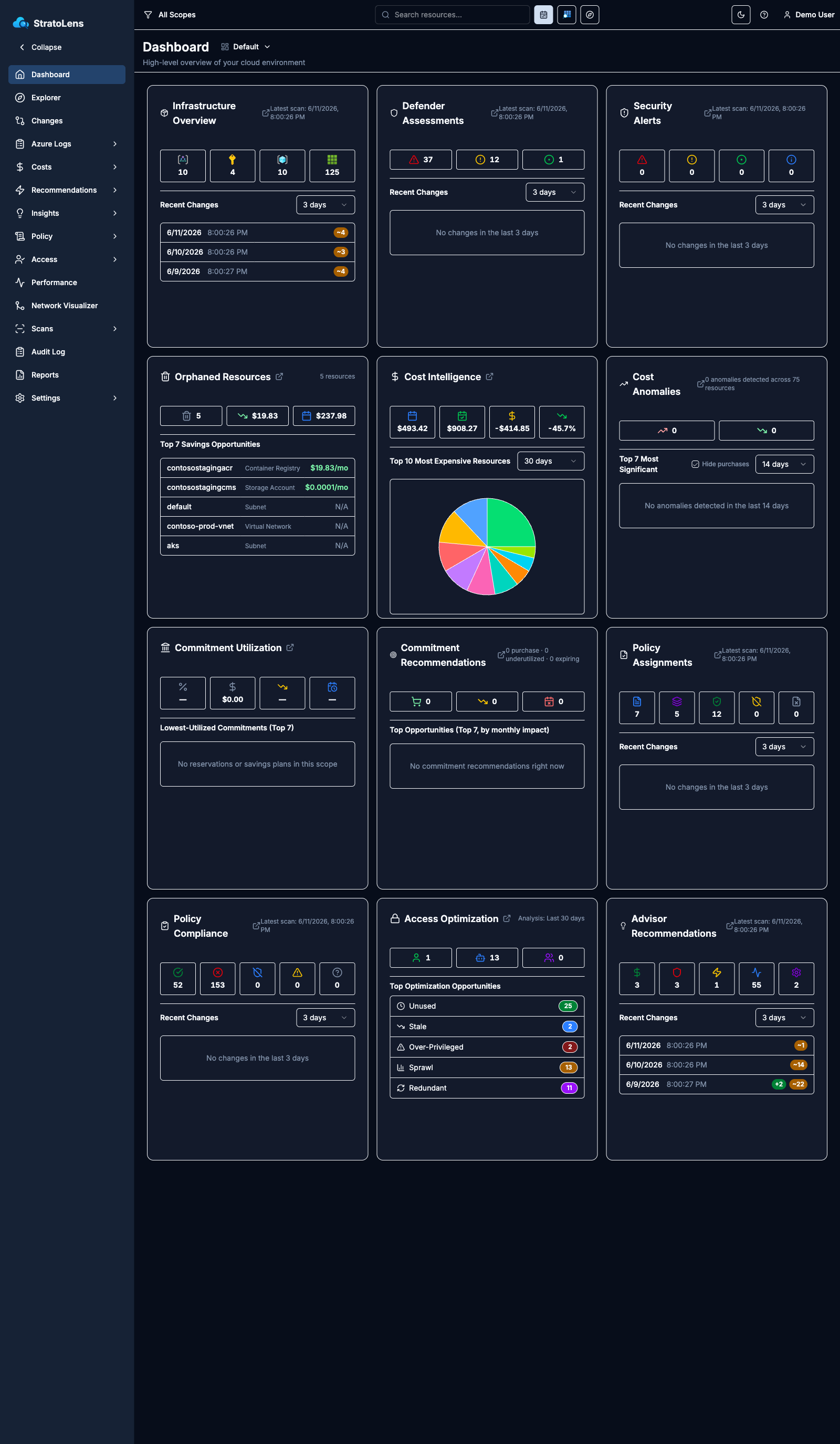Expand Azure Logs submenu
This screenshot has width=840, height=1444.
click(x=67, y=144)
